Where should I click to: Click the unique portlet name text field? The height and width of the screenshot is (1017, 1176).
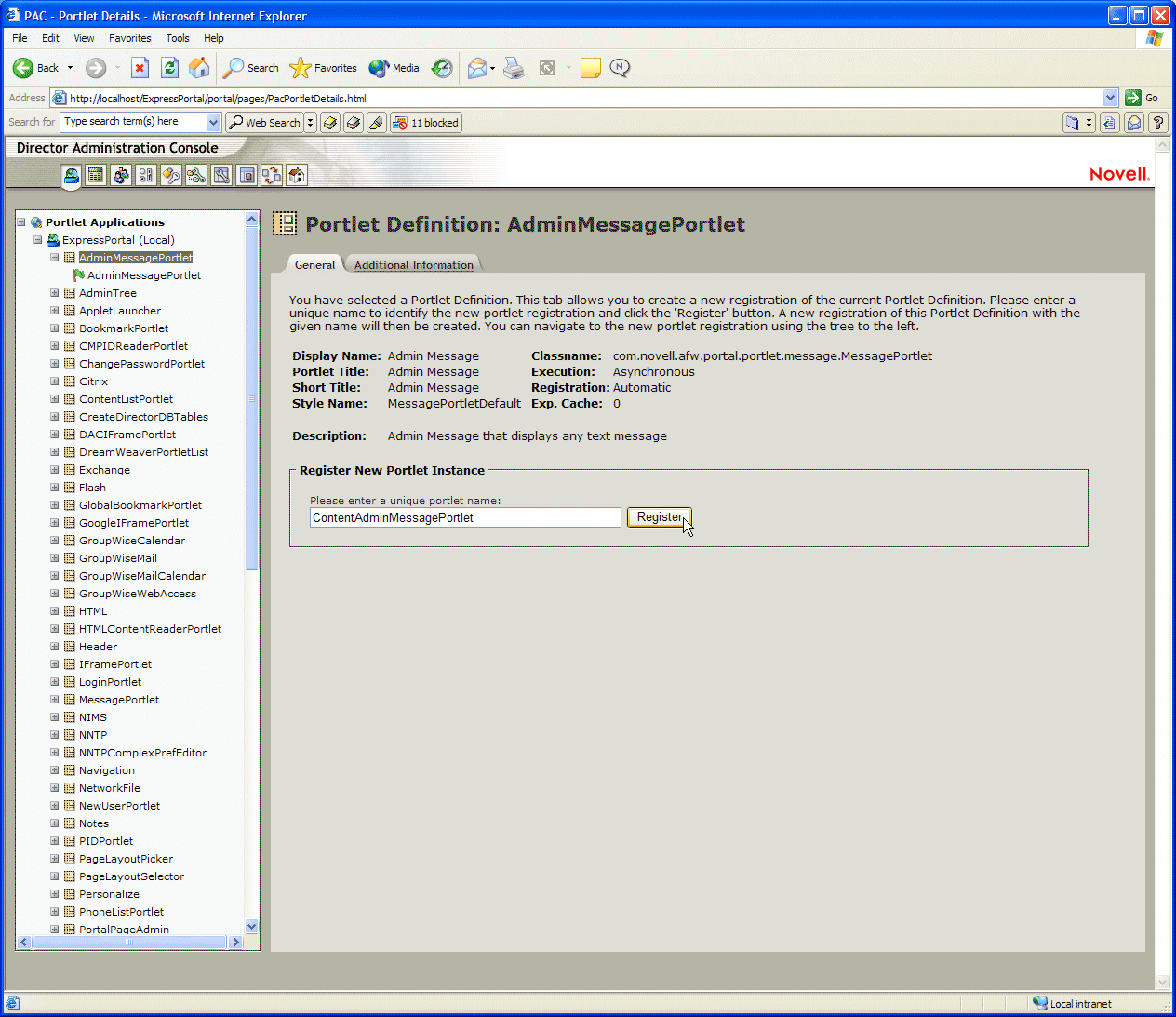click(465, 517)
